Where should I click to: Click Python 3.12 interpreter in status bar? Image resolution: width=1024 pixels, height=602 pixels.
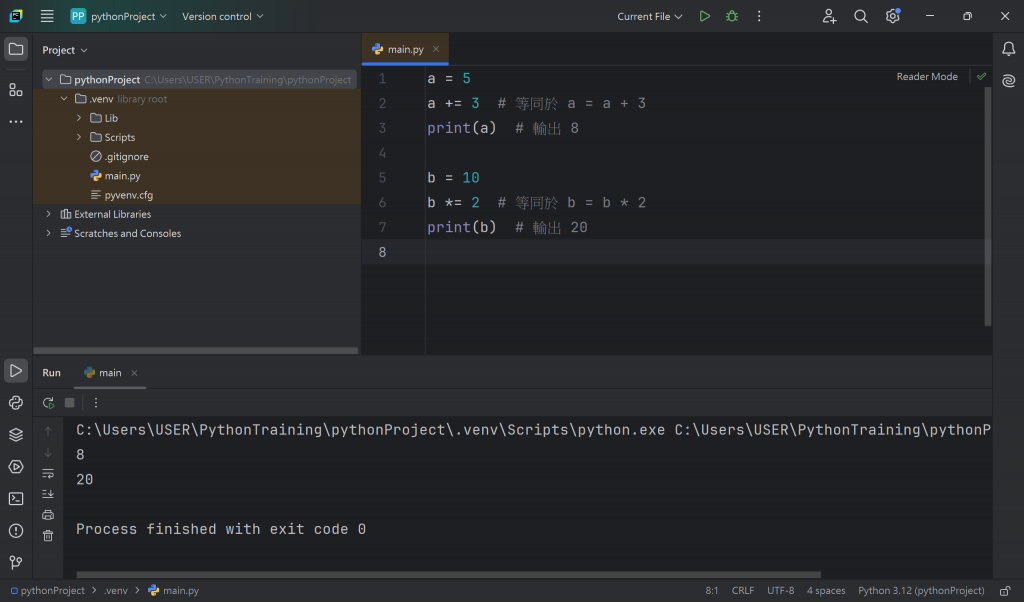pyautogui.click(x=921, y=591)
